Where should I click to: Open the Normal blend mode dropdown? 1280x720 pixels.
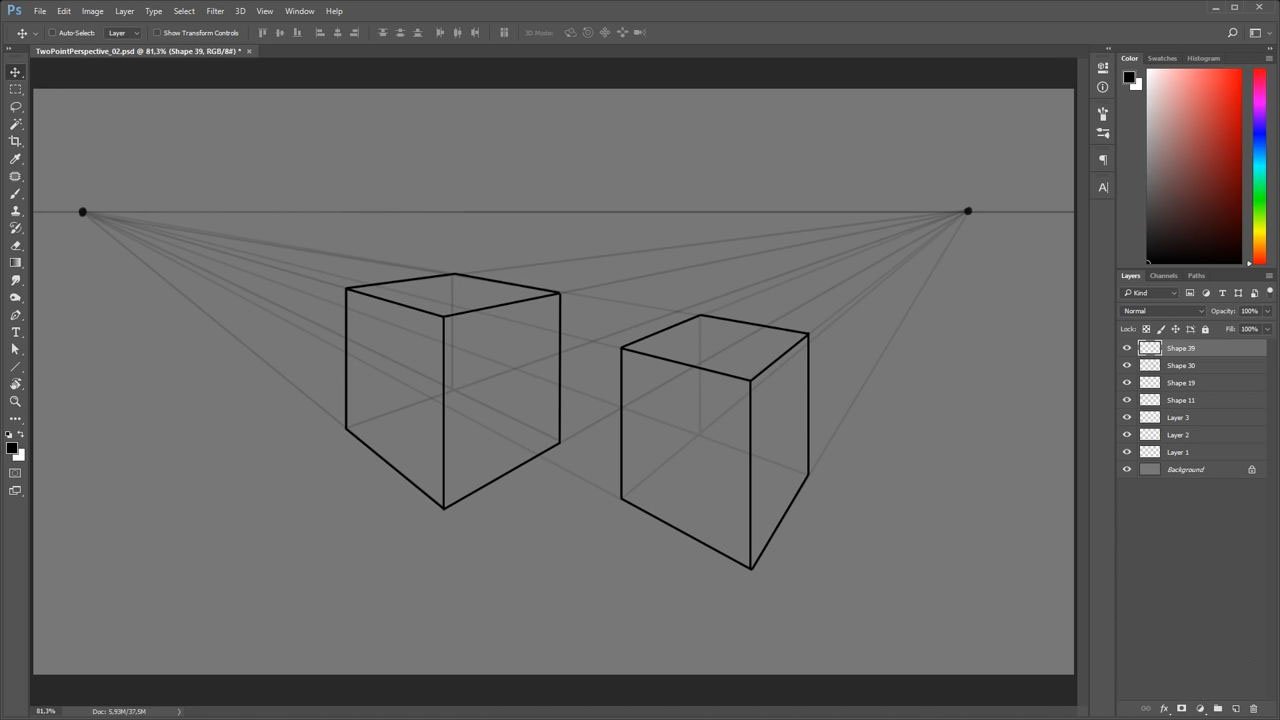click(x=1163, y=311)
